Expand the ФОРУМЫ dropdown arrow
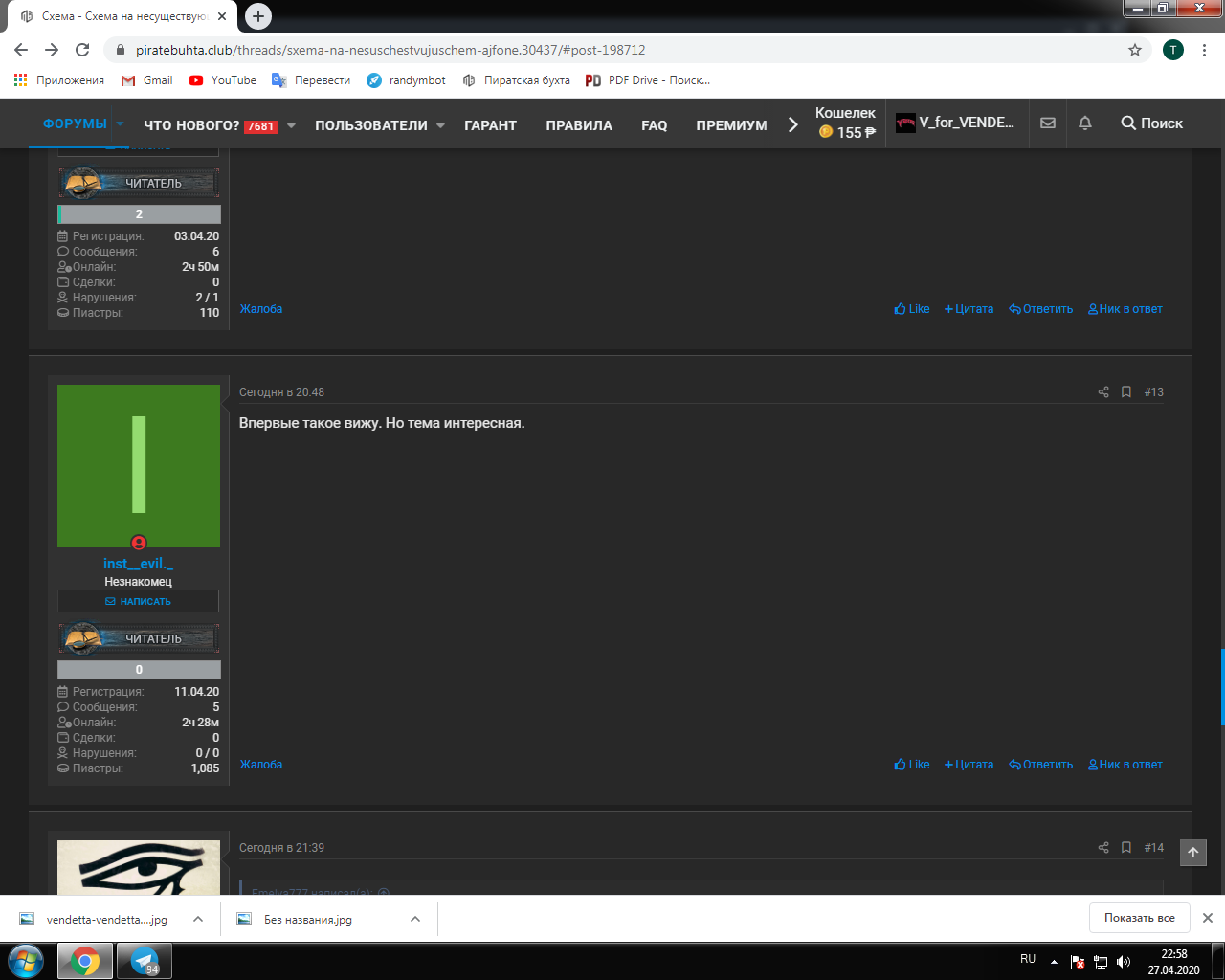Viewport: 1225px width, 980px height. click(120, 124)
